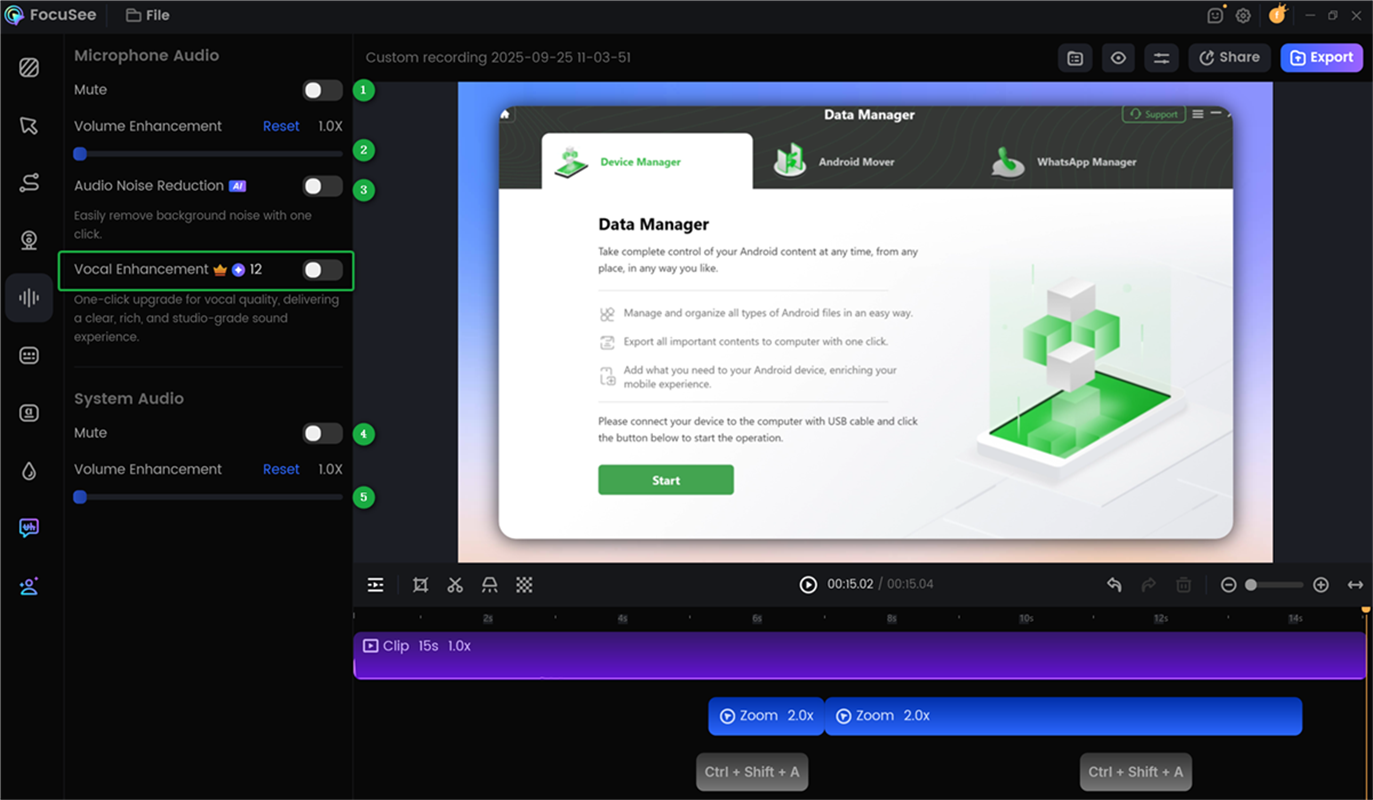Click the mosaic checkerboard tool
The height and width of the screenshot is (800, 1373).
pyautogui.click(x=524, y=585)
